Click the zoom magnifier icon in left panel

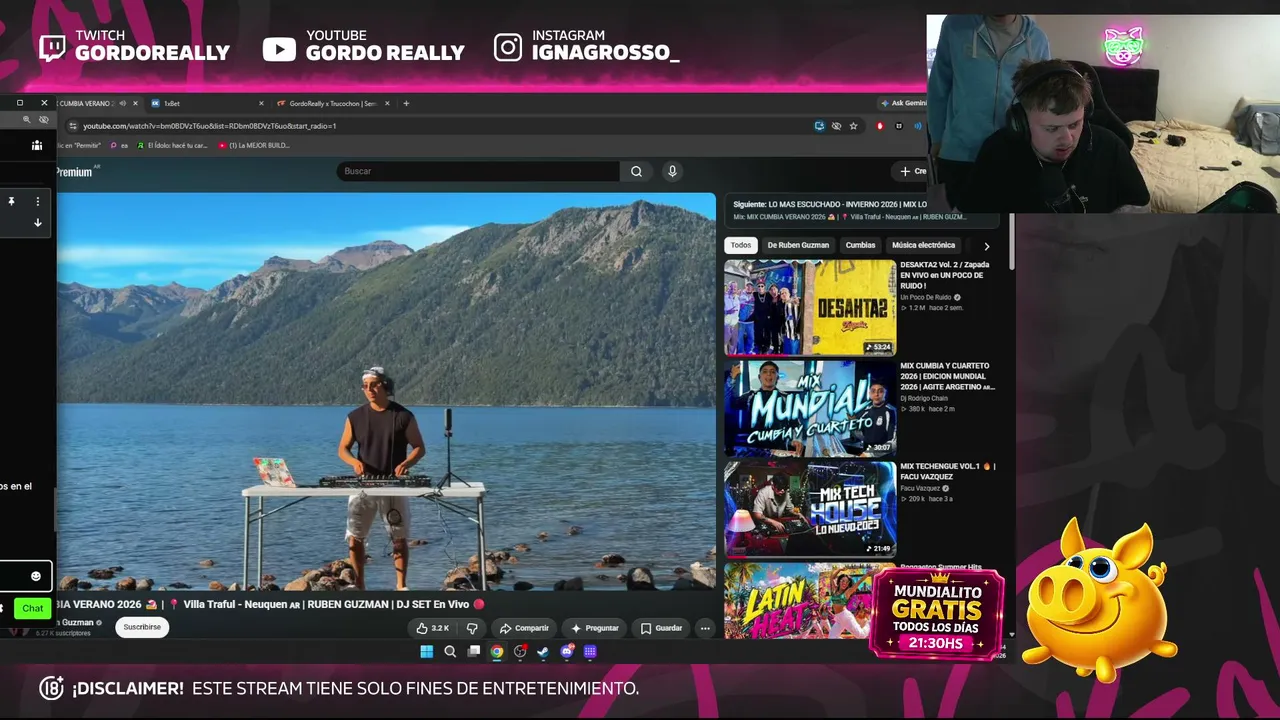point(27,120)
